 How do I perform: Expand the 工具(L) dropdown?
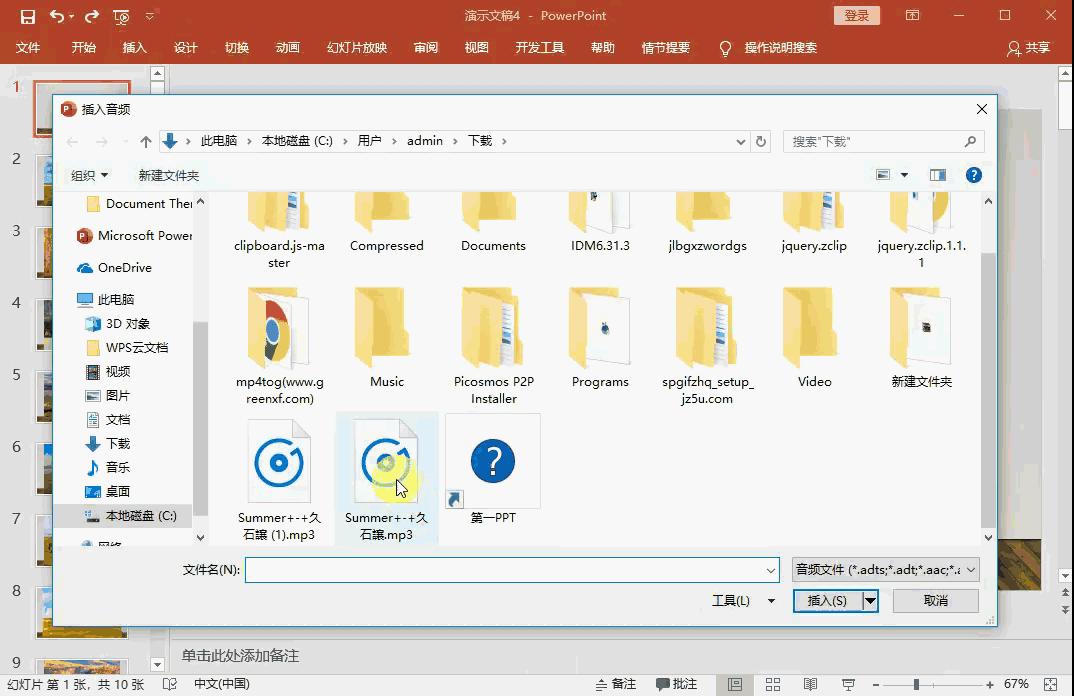tap(743, 600)
